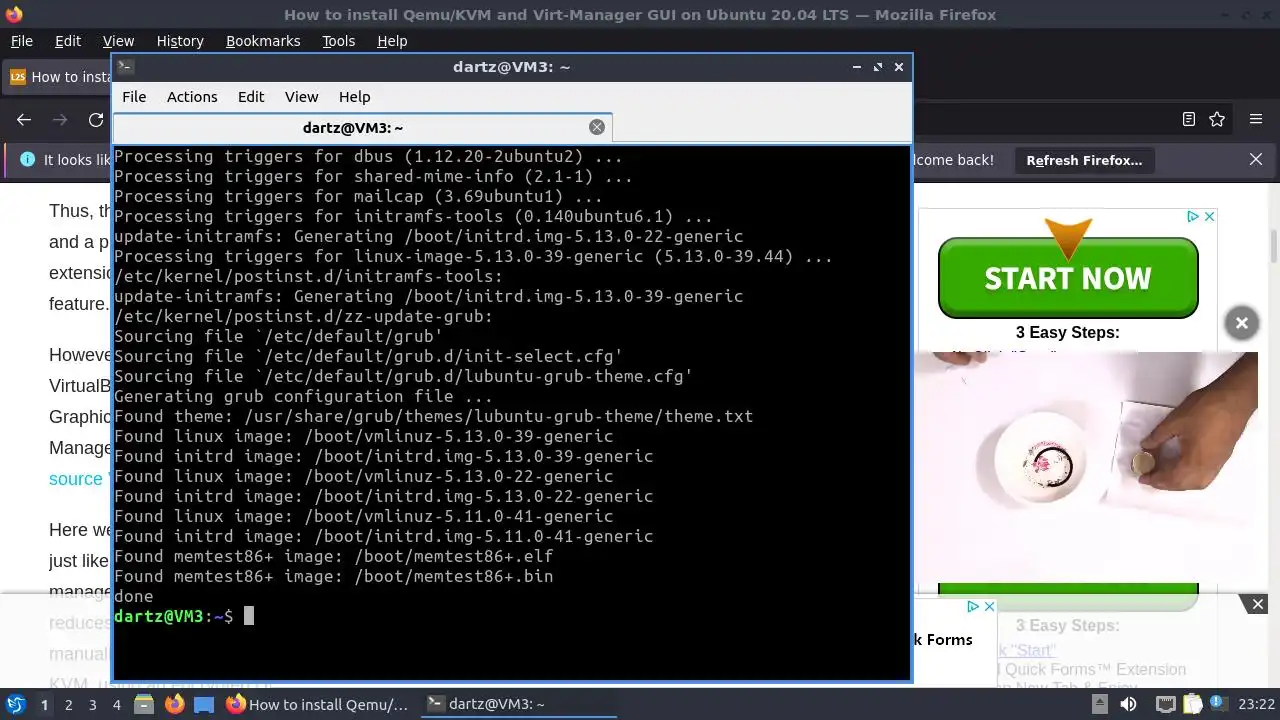Open the terminal's Help menu
Viewport: 1280px width, 720px height.
354,97
